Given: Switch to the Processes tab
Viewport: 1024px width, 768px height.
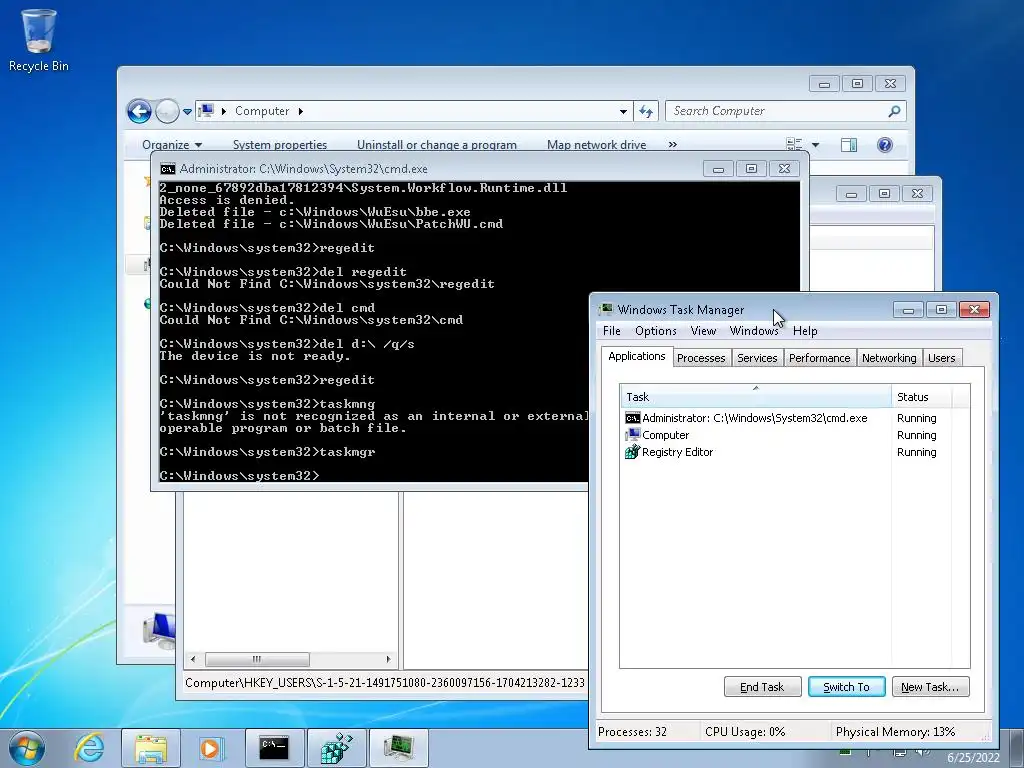Looking at the screenshot, I should [x=701, y=358].
